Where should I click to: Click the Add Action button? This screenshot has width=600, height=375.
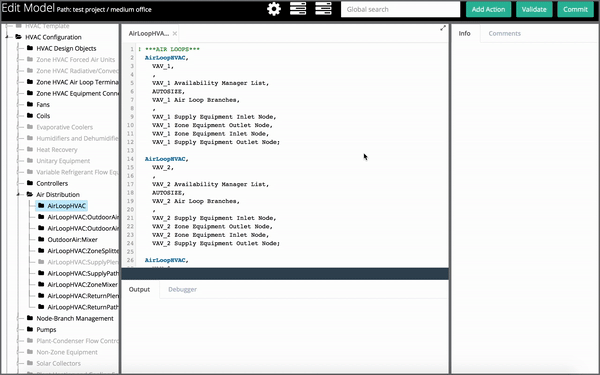click(488, 9)
